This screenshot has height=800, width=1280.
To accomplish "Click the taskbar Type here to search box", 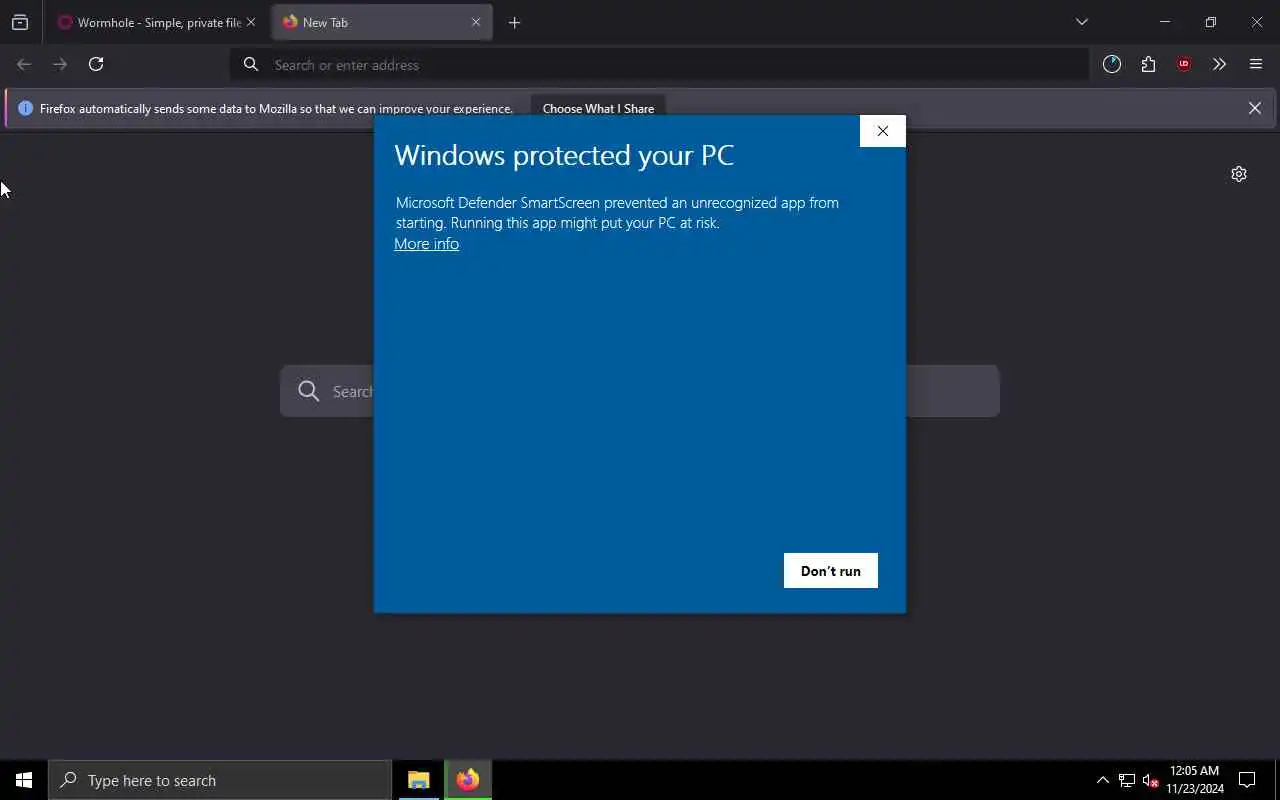I will [220, 780].
